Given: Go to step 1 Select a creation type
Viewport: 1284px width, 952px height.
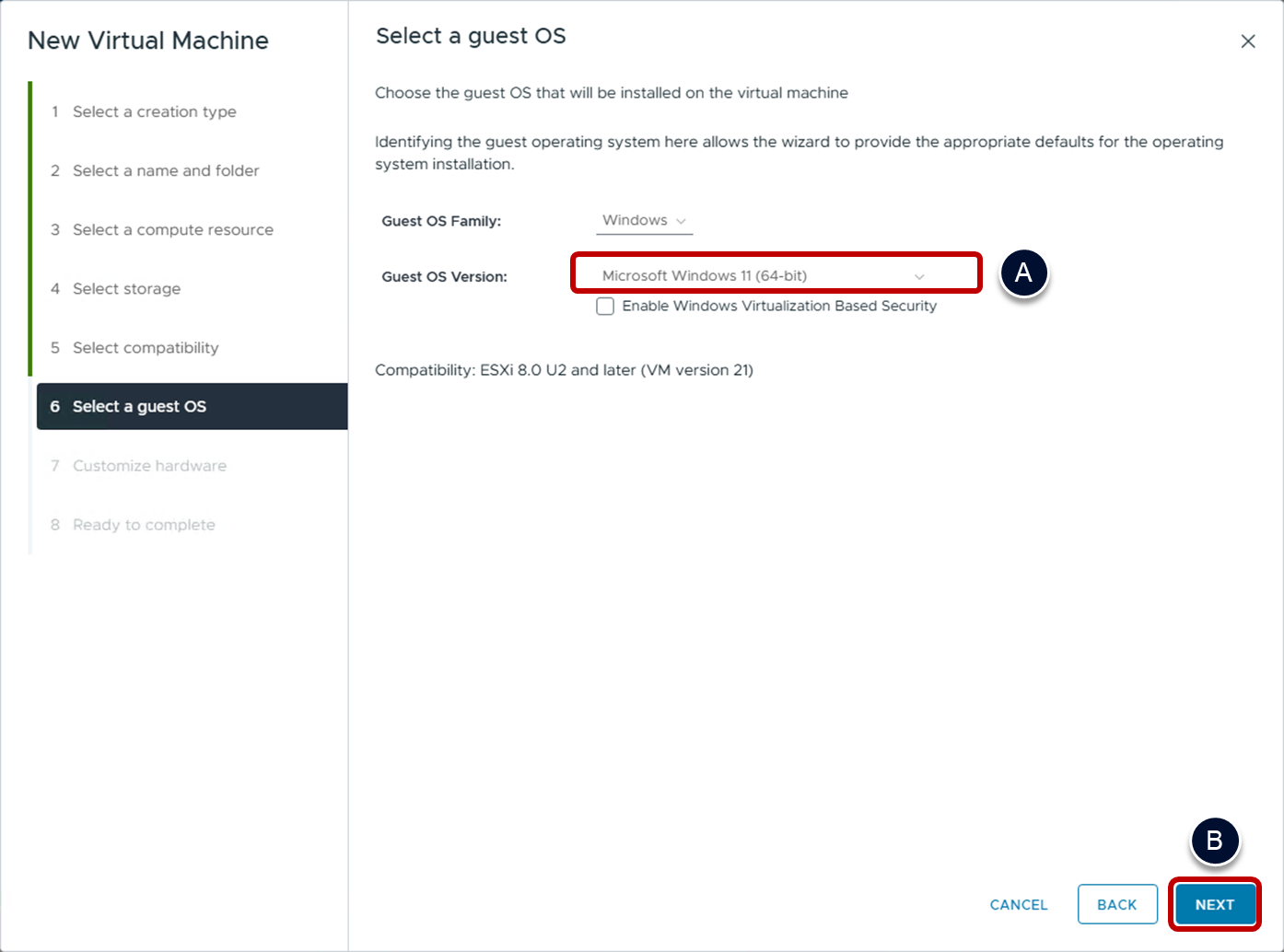Looking at the screenshot, I should (154, 111).
